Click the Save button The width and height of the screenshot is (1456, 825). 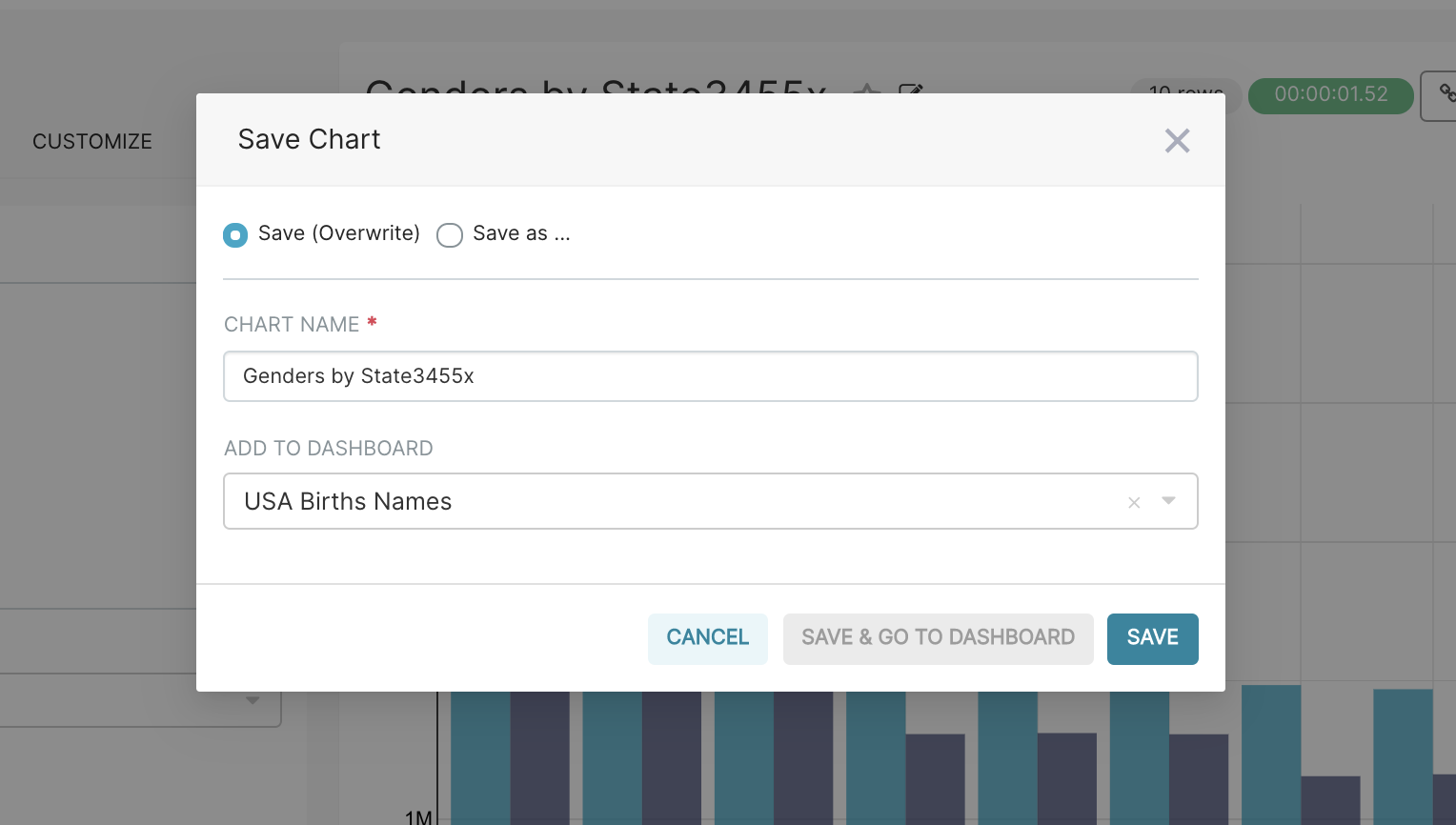[x=1152, y=638]
